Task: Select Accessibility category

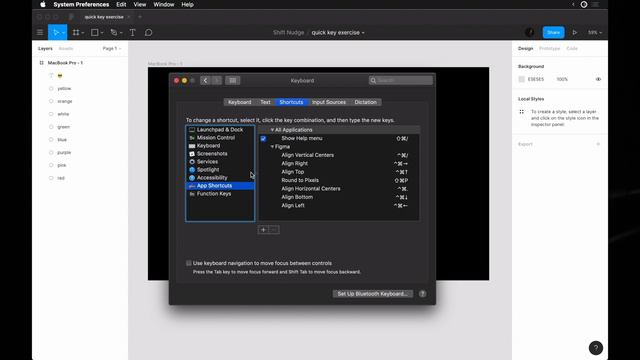Action: click(220, 178)
